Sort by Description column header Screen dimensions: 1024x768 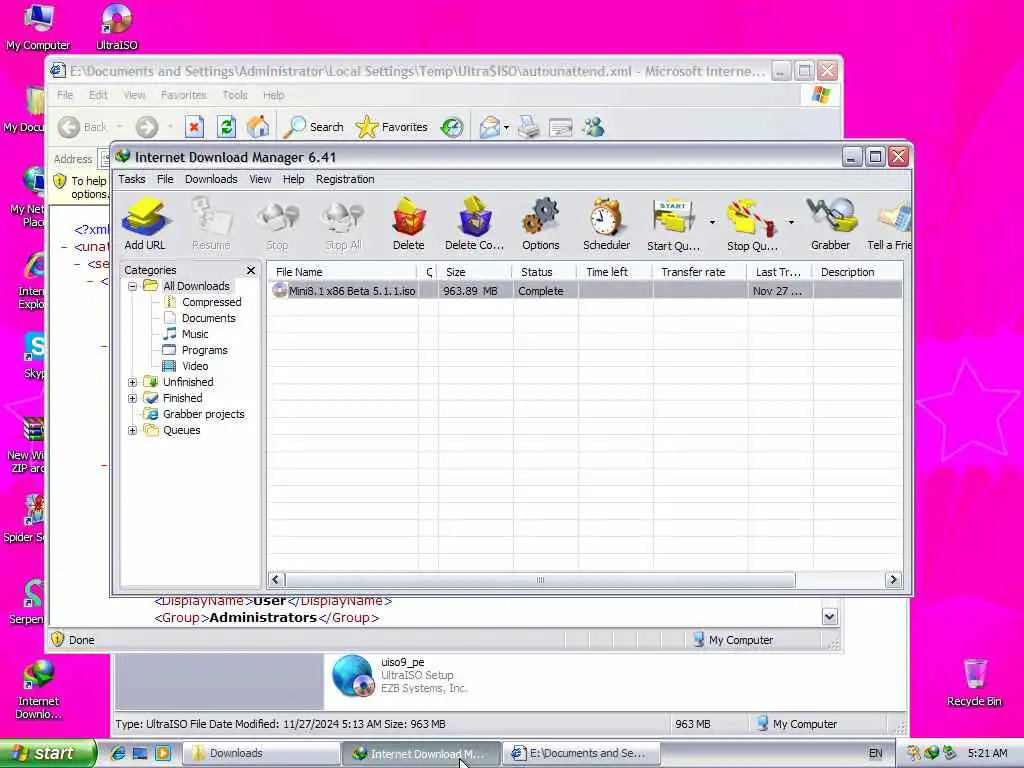[x=858, y=272]
